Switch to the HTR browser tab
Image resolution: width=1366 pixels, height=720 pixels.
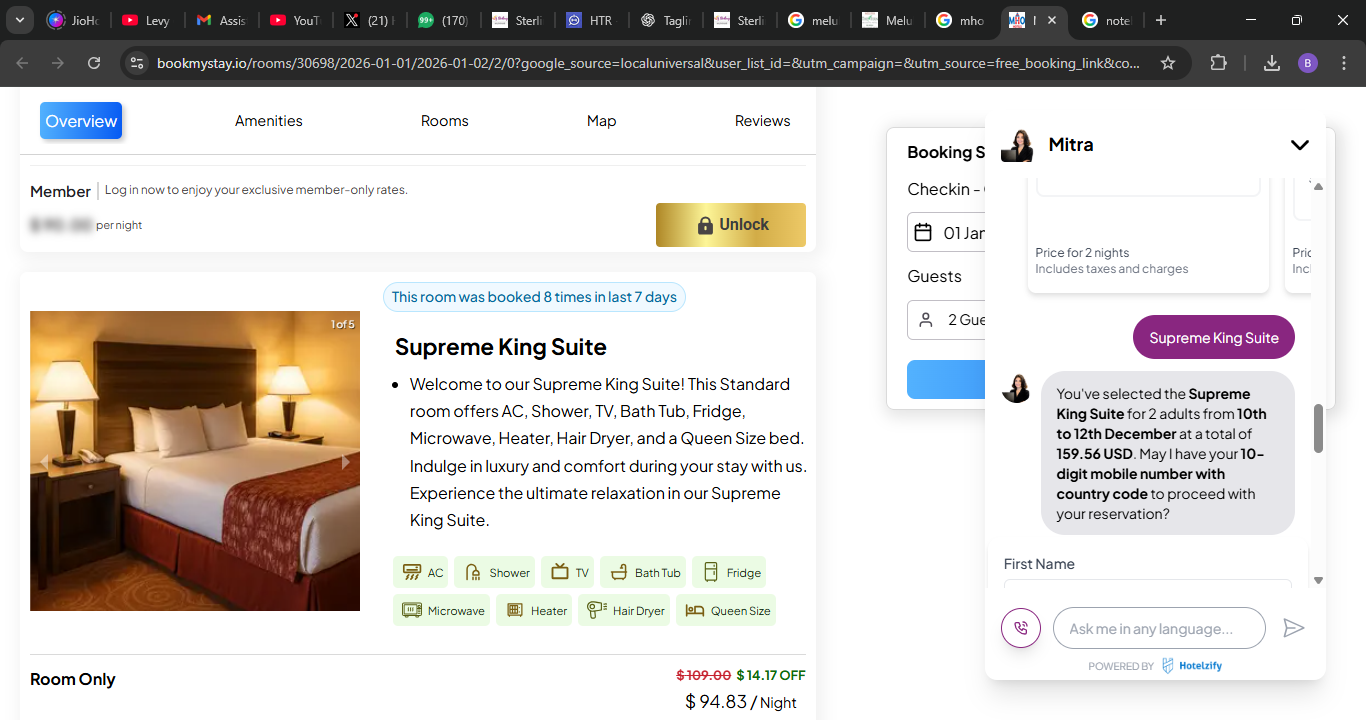[x=590, y=20]
